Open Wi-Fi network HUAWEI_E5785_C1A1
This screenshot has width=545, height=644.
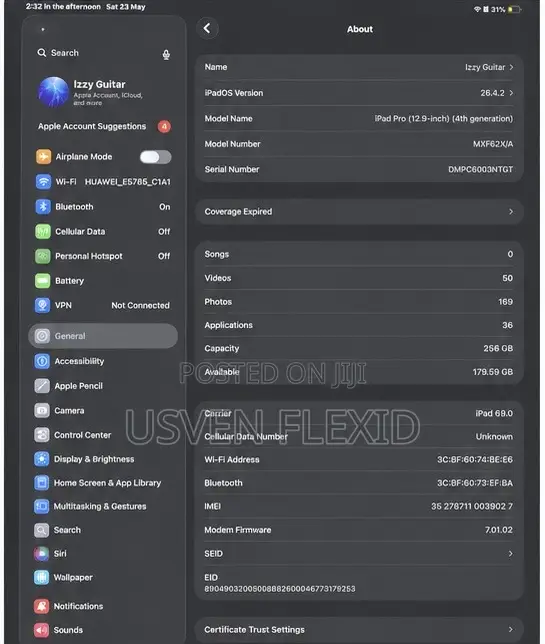[103, 182]
